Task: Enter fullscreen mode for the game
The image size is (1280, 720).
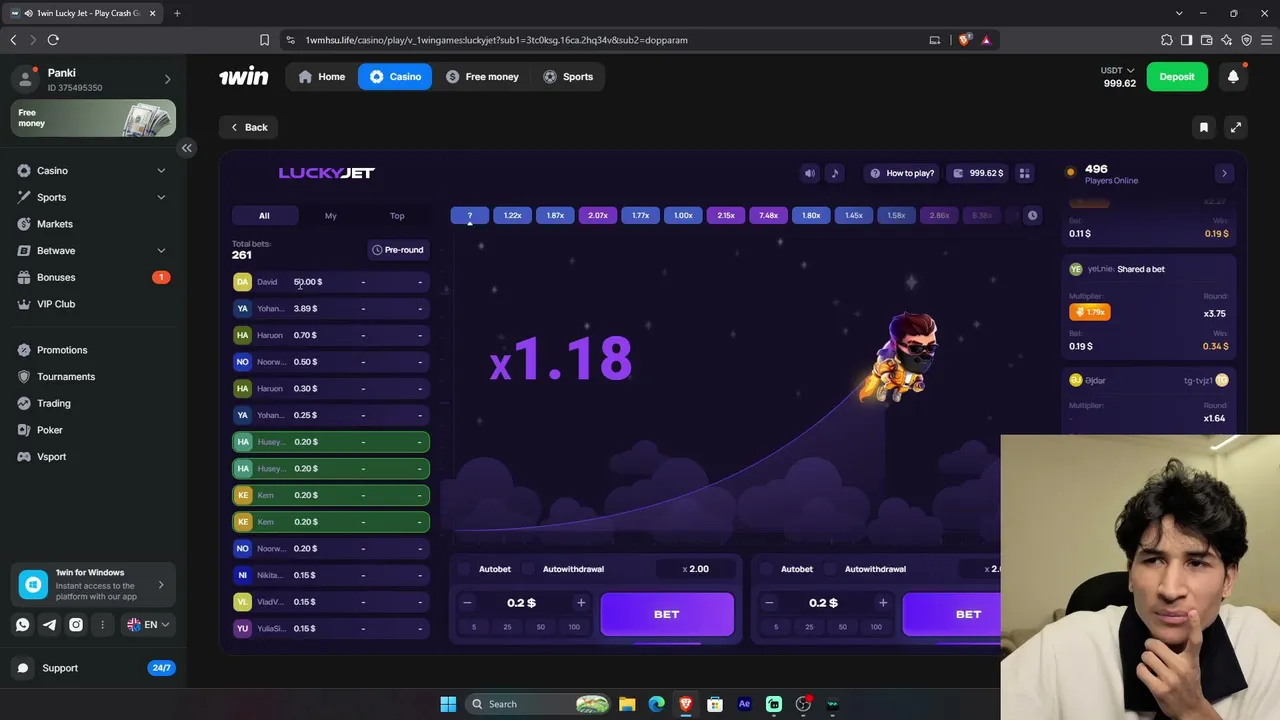Action: coord(1236,127)
